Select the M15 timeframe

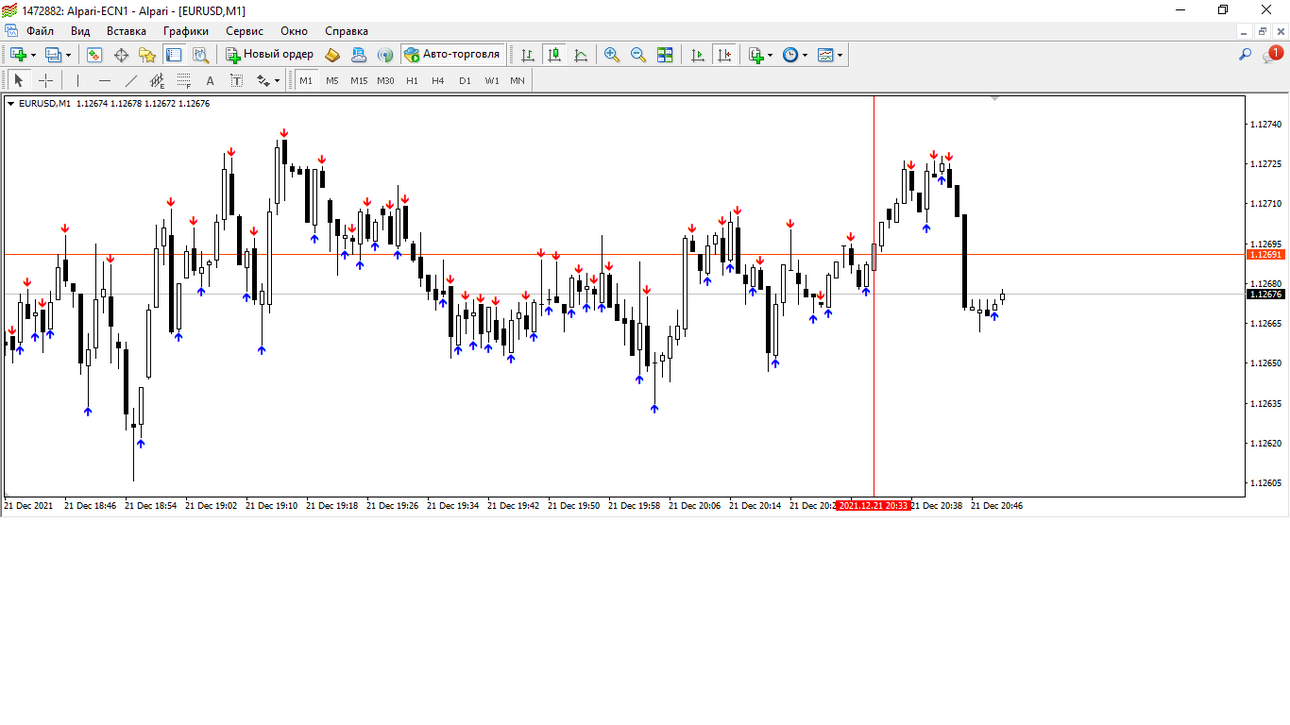coord(359,81)
